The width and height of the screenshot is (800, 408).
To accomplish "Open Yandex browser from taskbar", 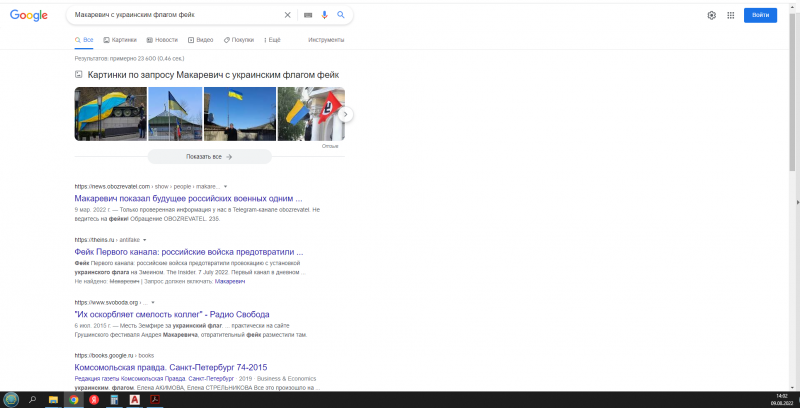I will pos(94,400).
